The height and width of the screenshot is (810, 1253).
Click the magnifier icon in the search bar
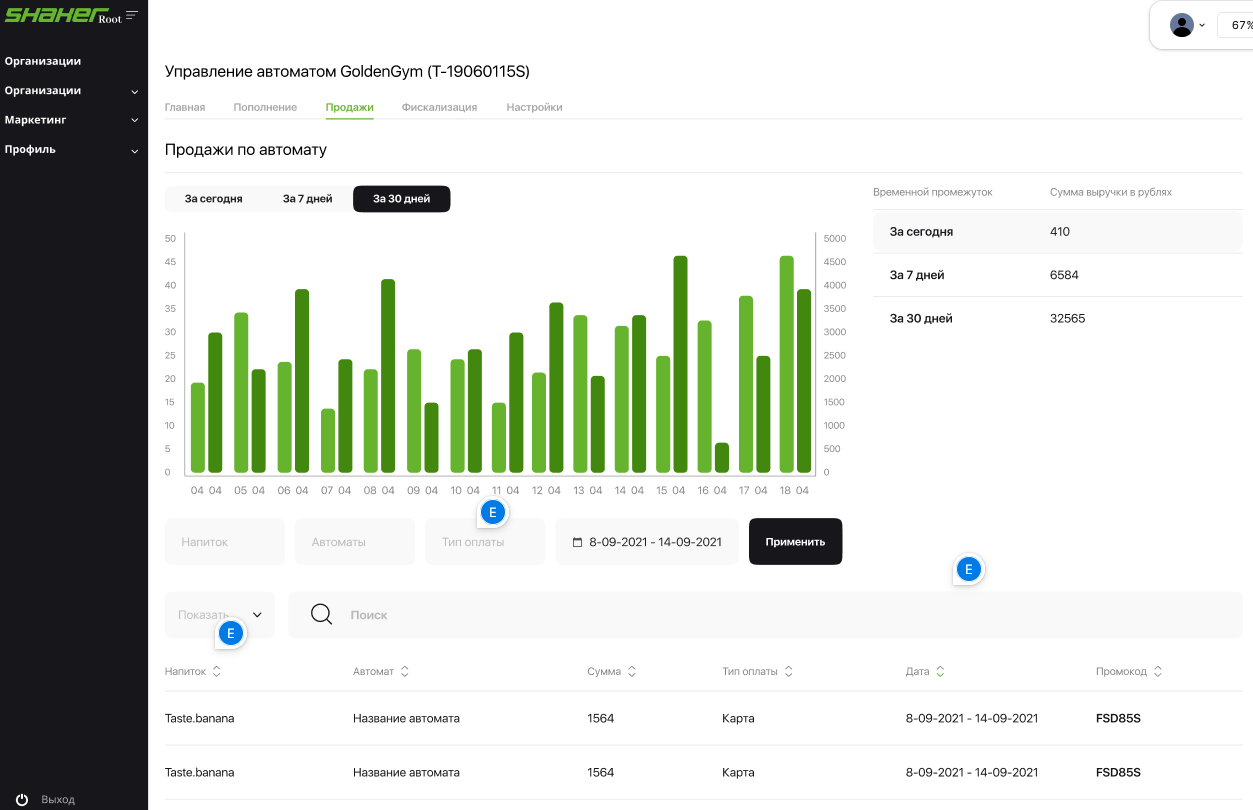(x=321, y=614)
